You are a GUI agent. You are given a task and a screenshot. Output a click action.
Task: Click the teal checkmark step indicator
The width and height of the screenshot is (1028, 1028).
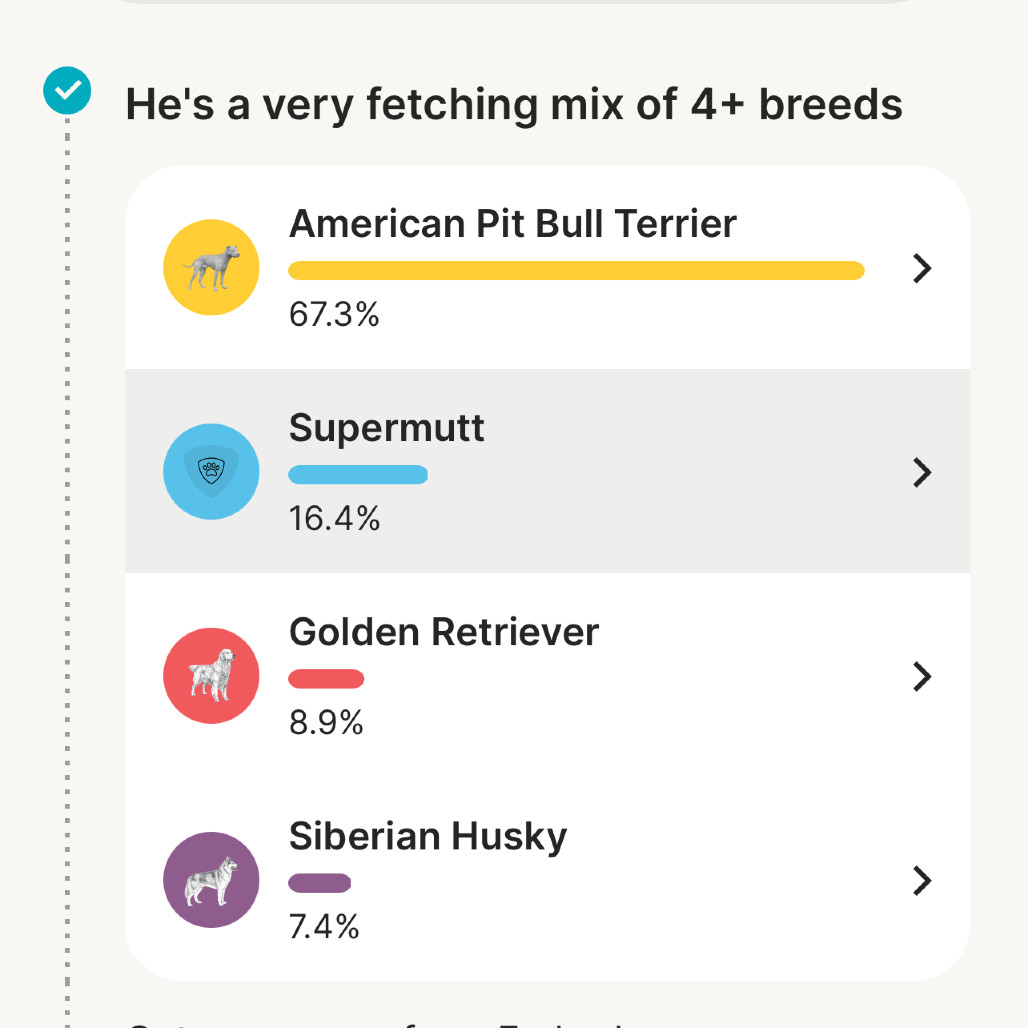tap(67, 92)
